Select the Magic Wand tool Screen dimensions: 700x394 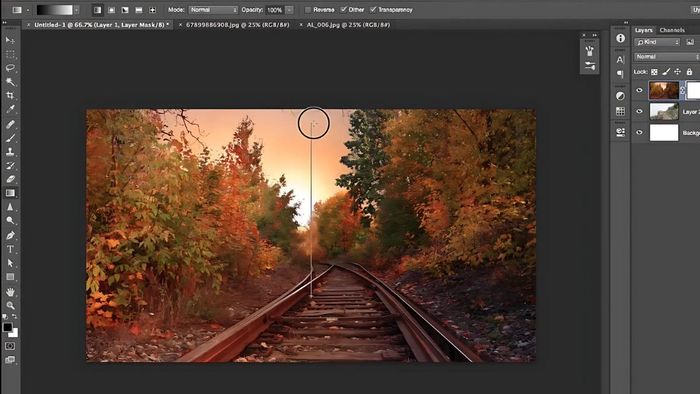10,82
